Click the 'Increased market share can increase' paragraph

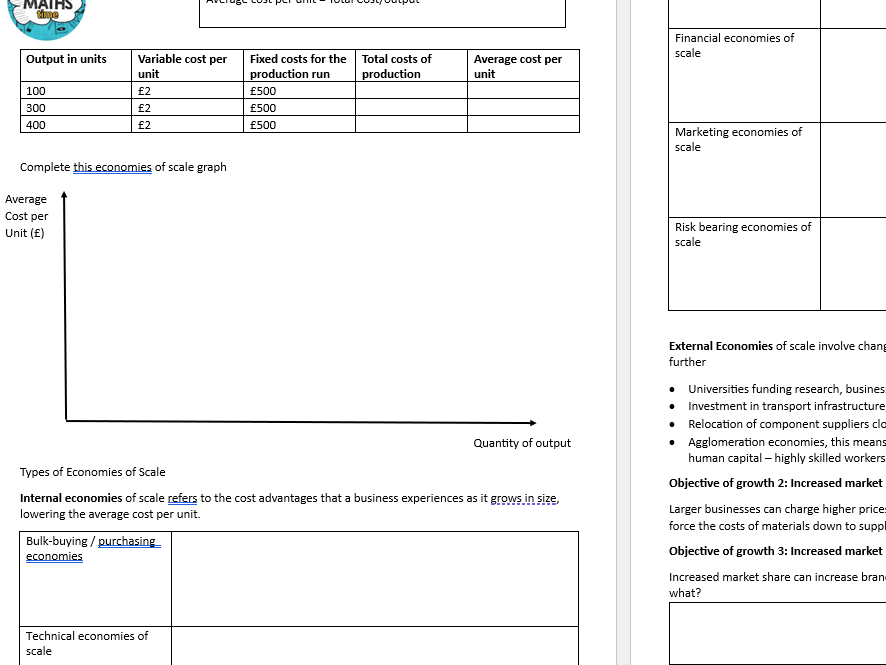[778, 585]
